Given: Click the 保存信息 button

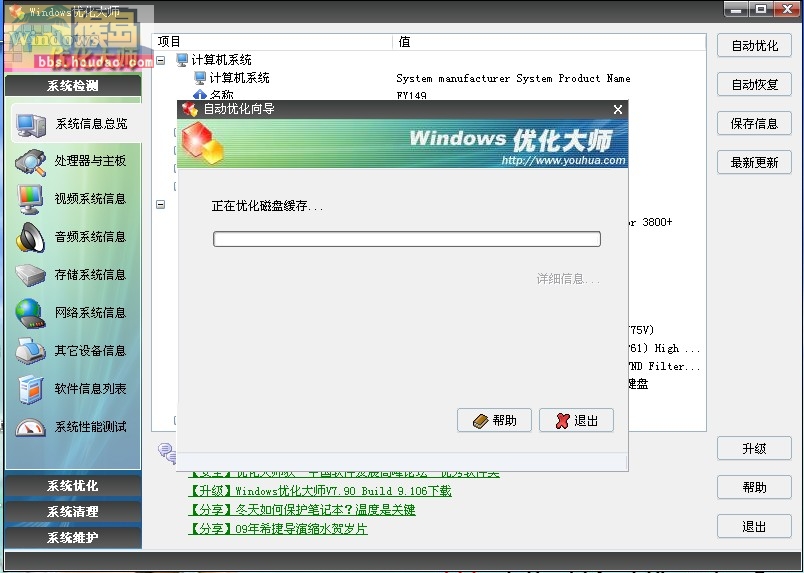Looking at the screenshot, I should pyautogui.click(x=754, y=123).
